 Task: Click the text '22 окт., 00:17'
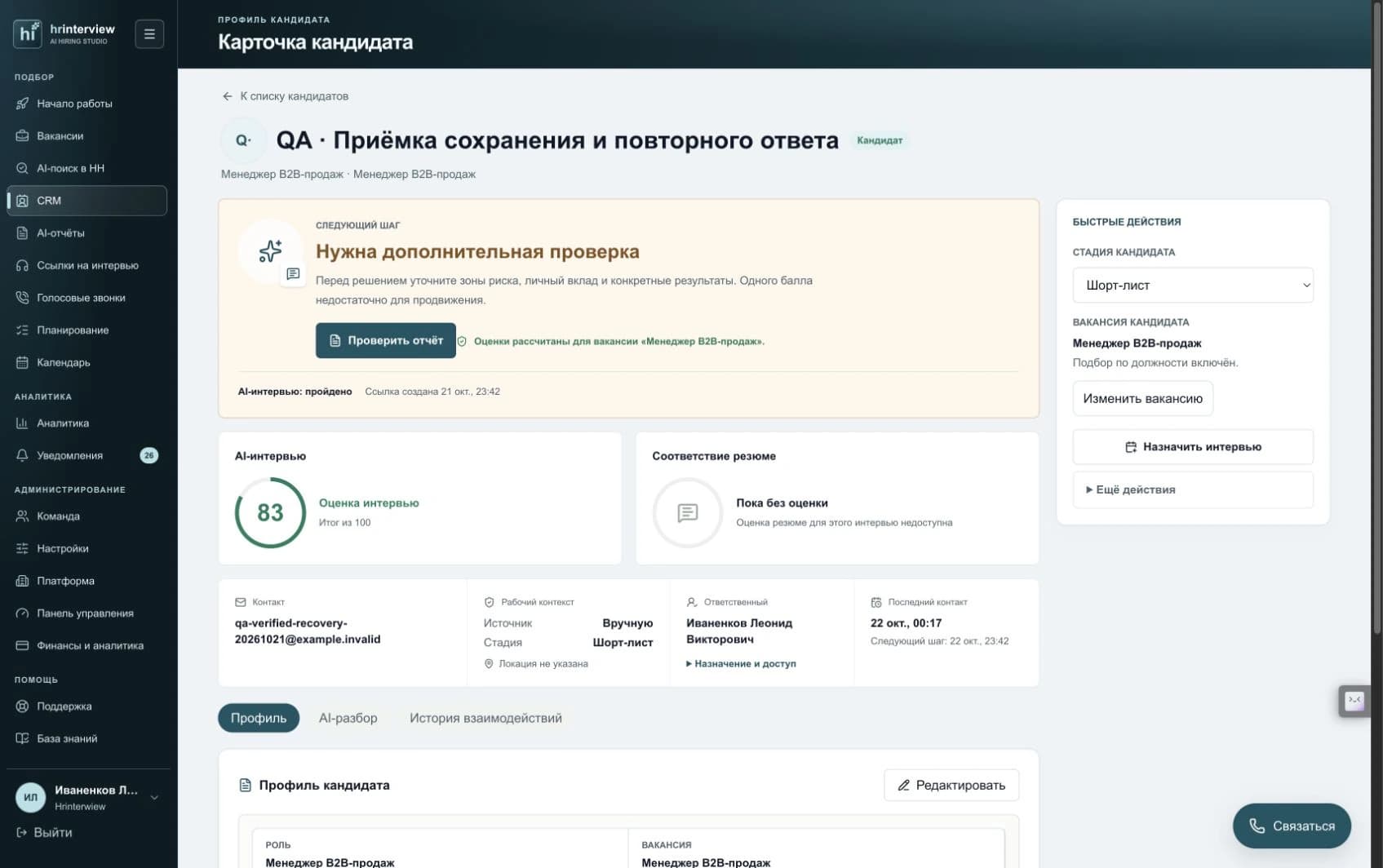[x=906, y=623]
